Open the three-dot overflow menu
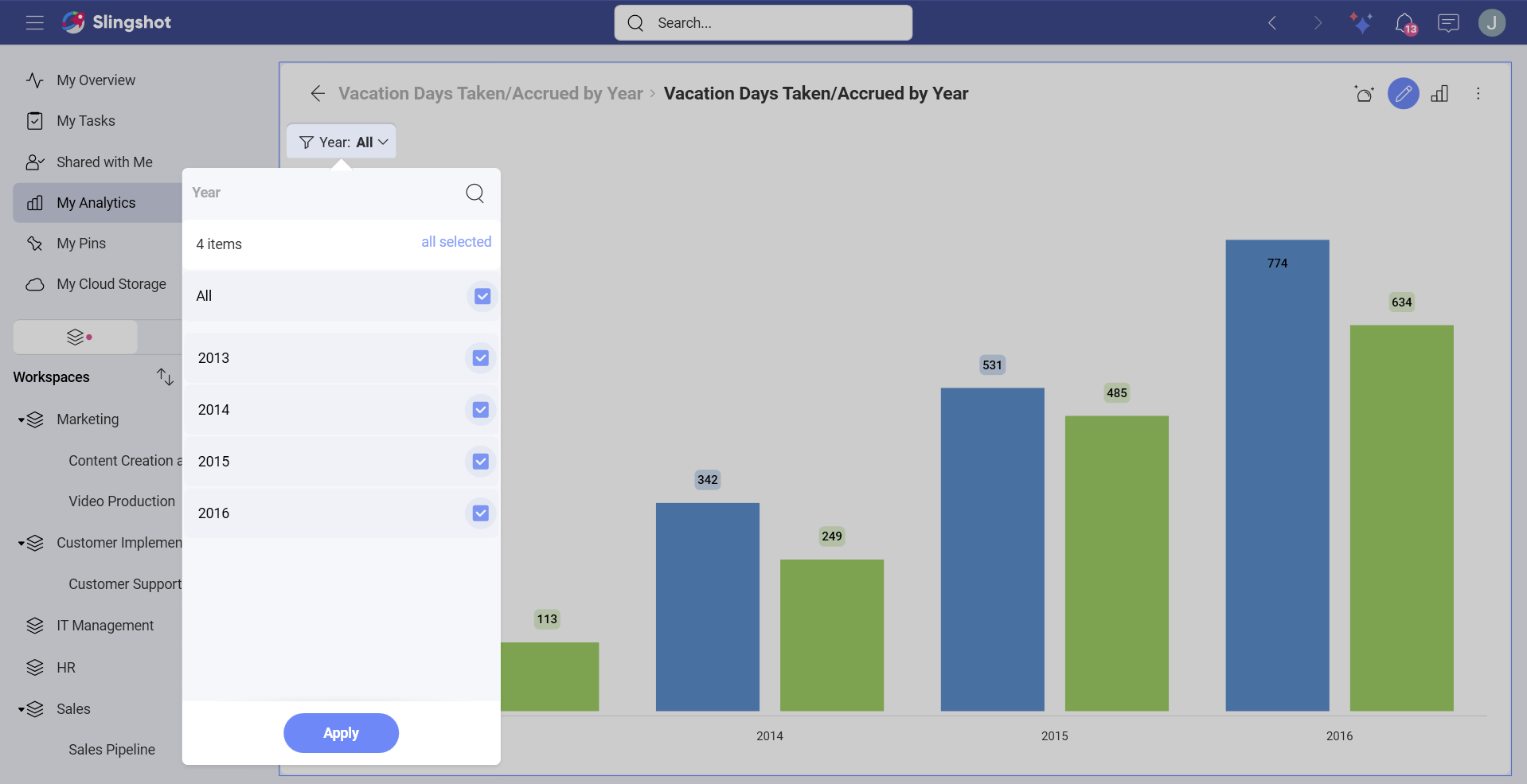This screenshot has height=784, width=1527. [x=1478, y=94]
